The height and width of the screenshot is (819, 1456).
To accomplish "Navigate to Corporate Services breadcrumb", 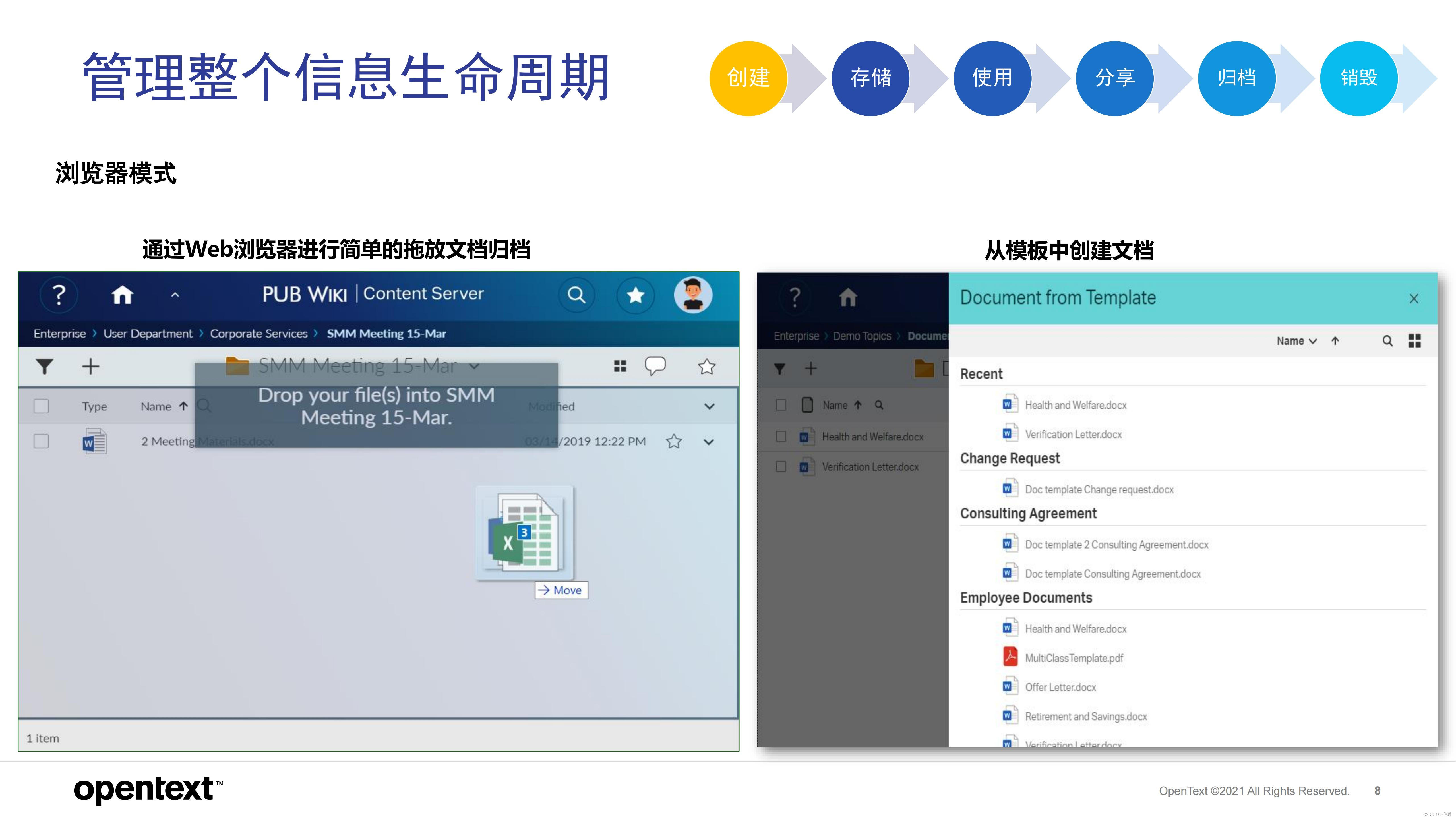I will click(x=258, y=334).
